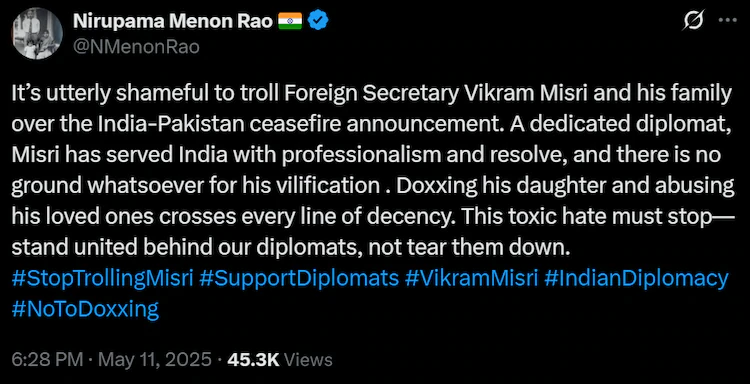The height and width of the screenshot is (384, 750).
Task: Visit the @NMenonRao handle link
Action: tap(136, 47)
